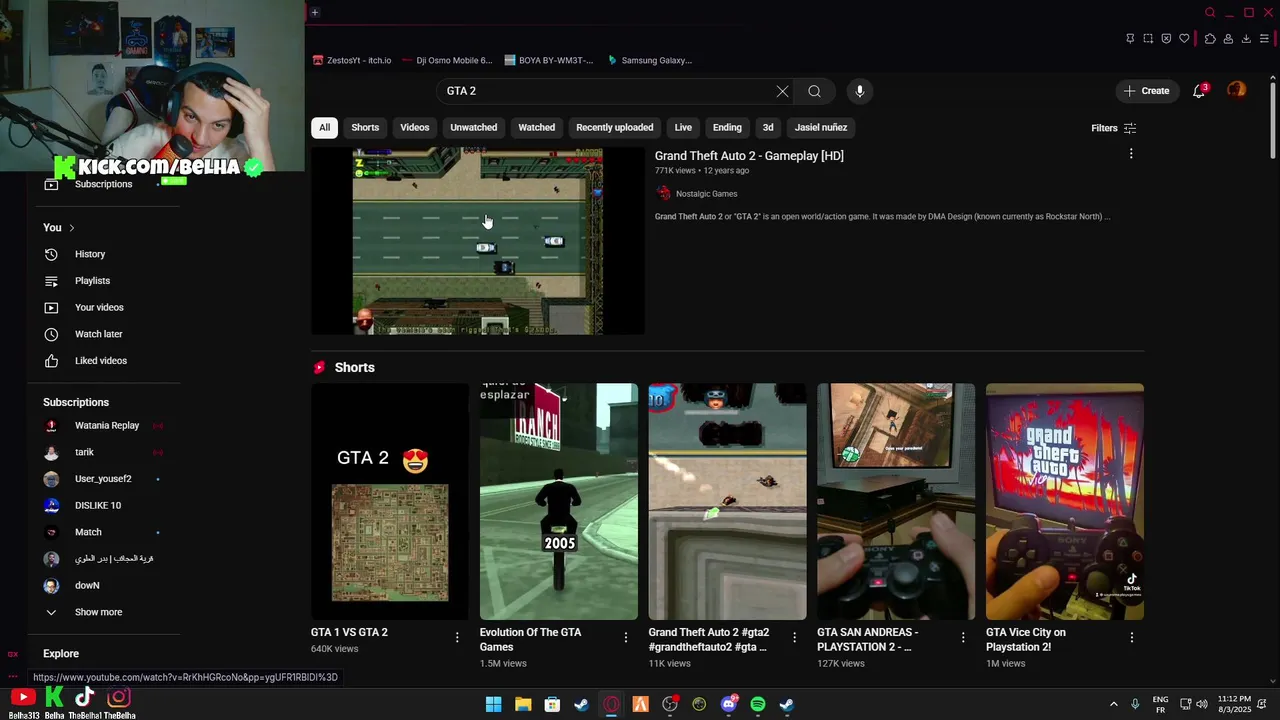Open the GTA Vice City Playstation 2 short thumbnail
Screen dimensions: 1280x720
coord(1065,502)
